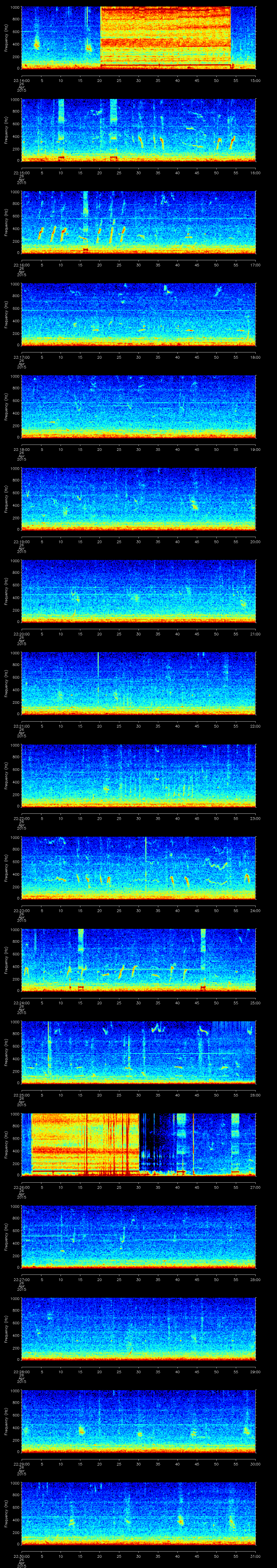Click the '30:00' end time label

pos(255,1463)
